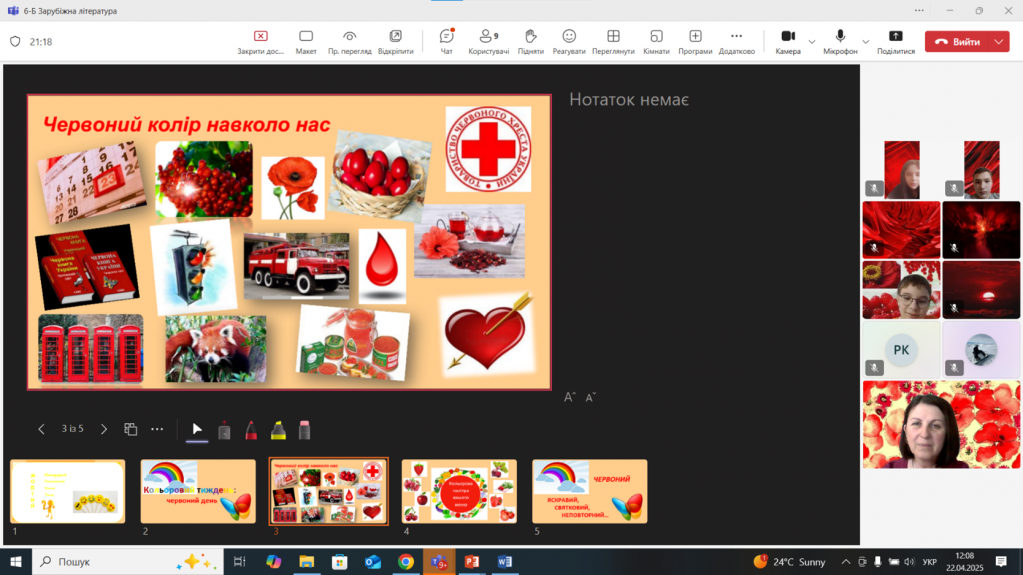Select the laser pointer tool
The width and height of the screenshot is (1023, 575).
click(224, 430)
